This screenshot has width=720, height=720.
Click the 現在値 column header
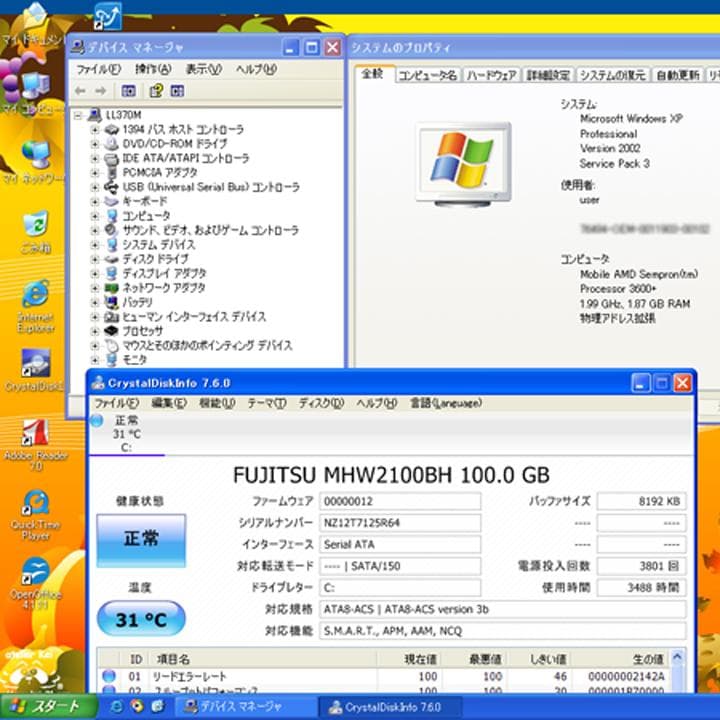[x=409, y=659]
